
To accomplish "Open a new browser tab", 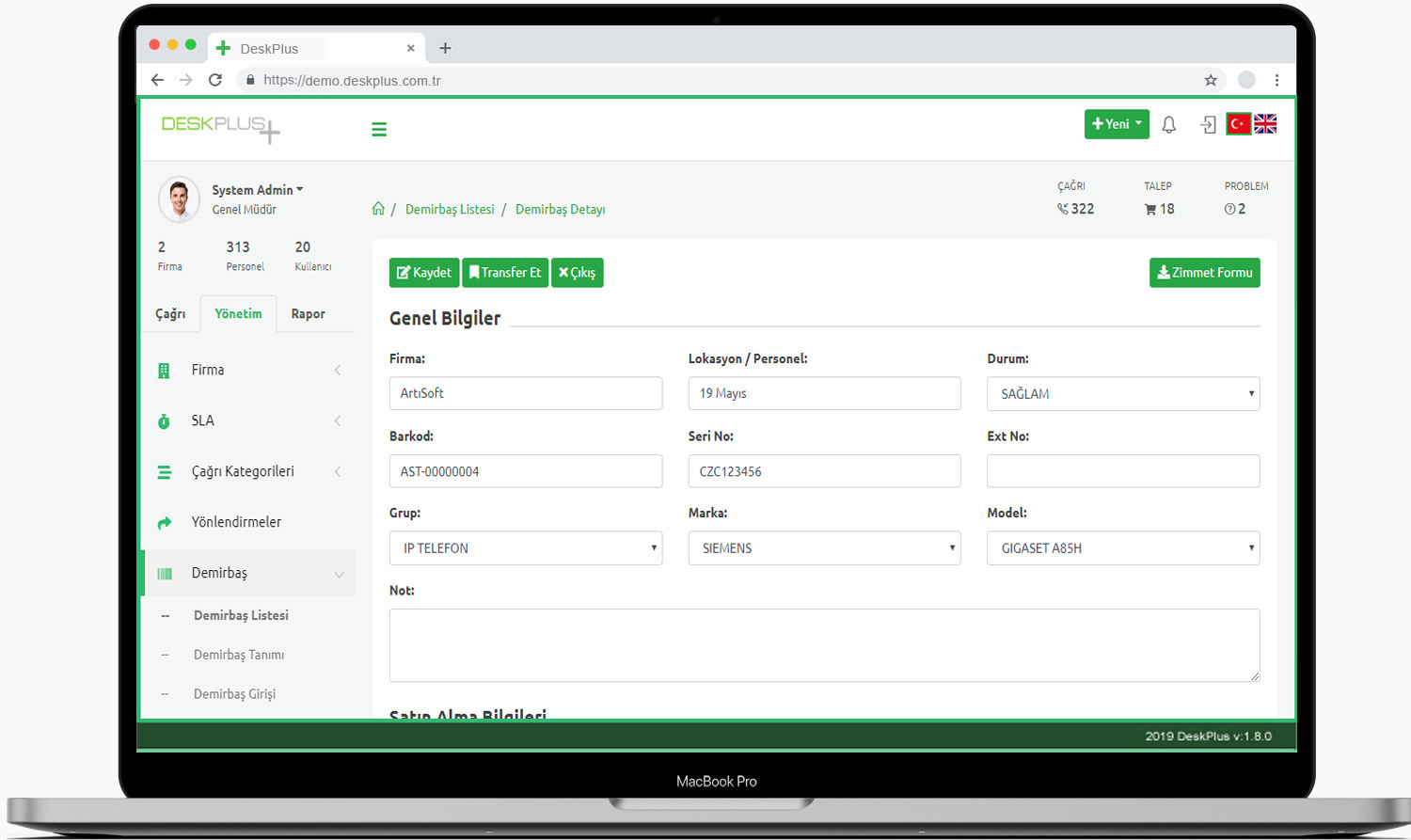I will pos(445,48).
